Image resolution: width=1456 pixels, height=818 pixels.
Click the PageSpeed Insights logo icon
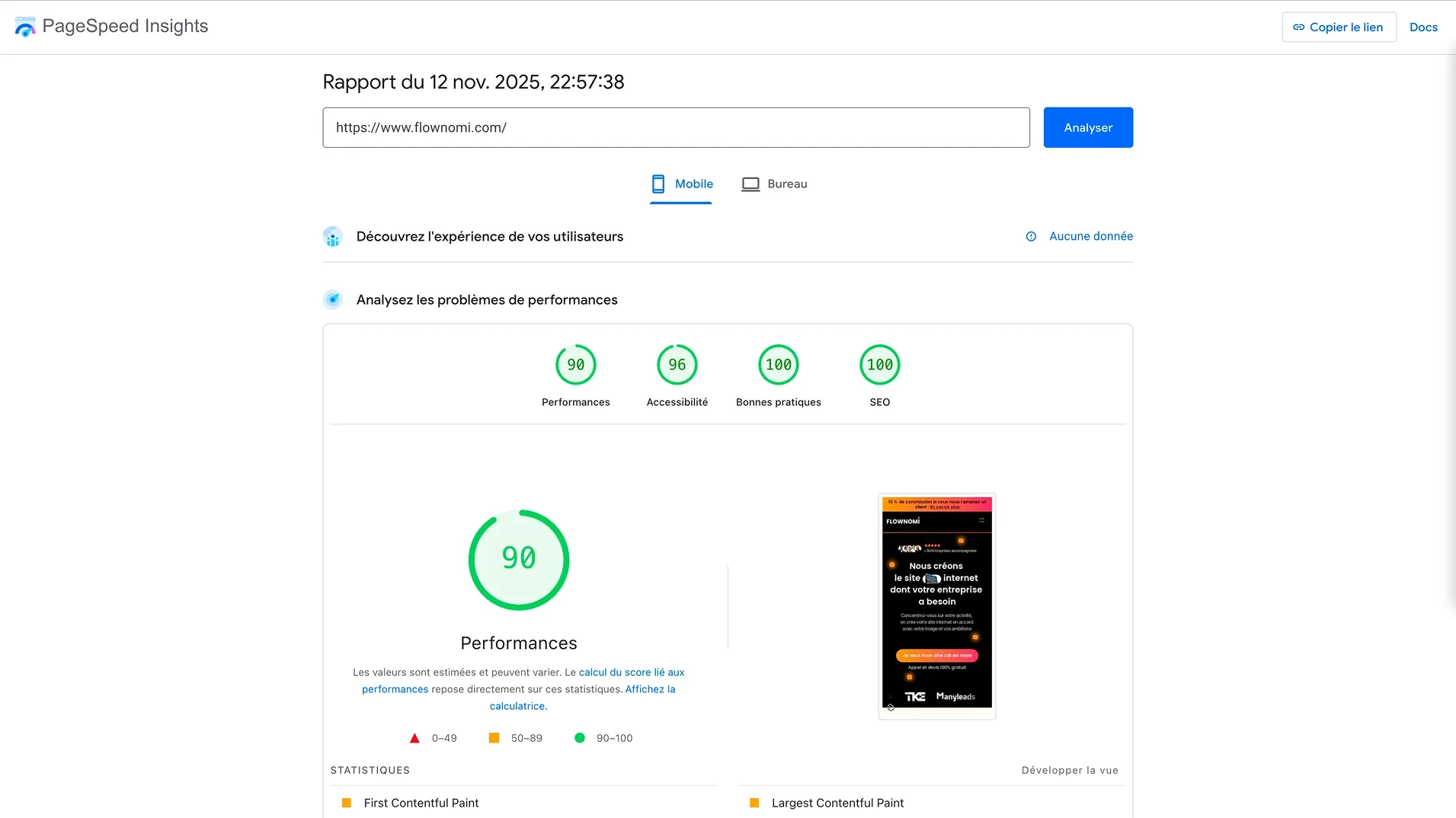[x=25, y=27]
